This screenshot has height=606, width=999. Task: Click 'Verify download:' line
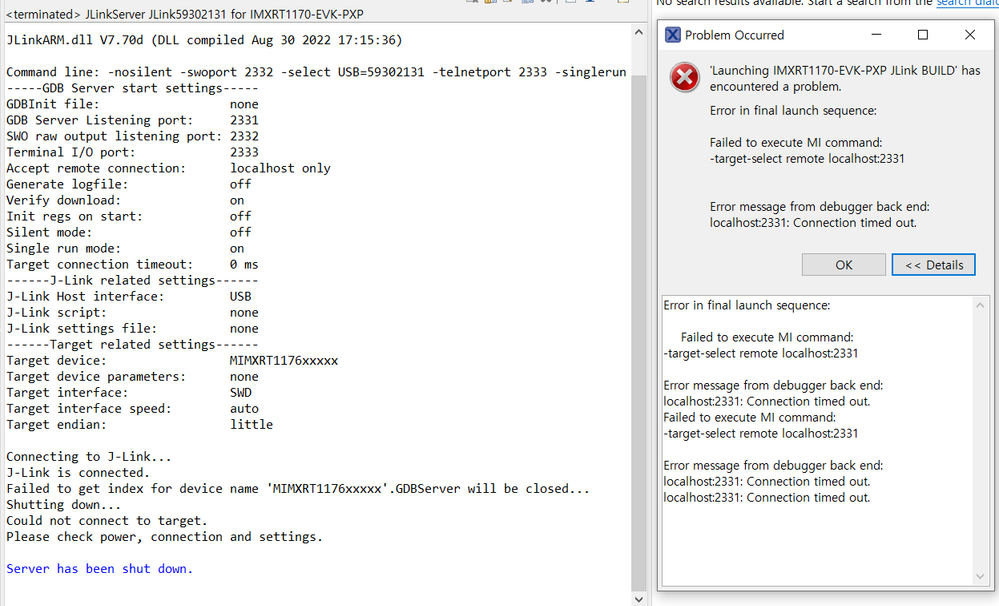125,200
